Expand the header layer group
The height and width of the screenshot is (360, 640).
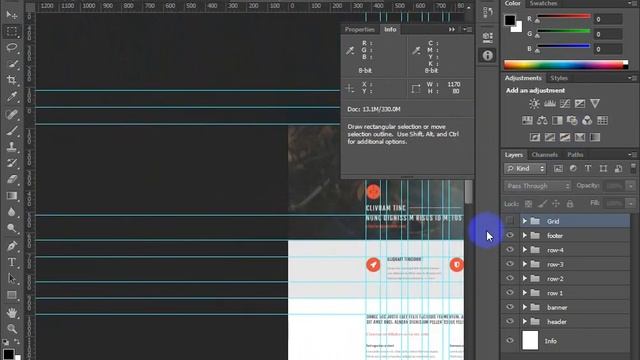(525, 321)
